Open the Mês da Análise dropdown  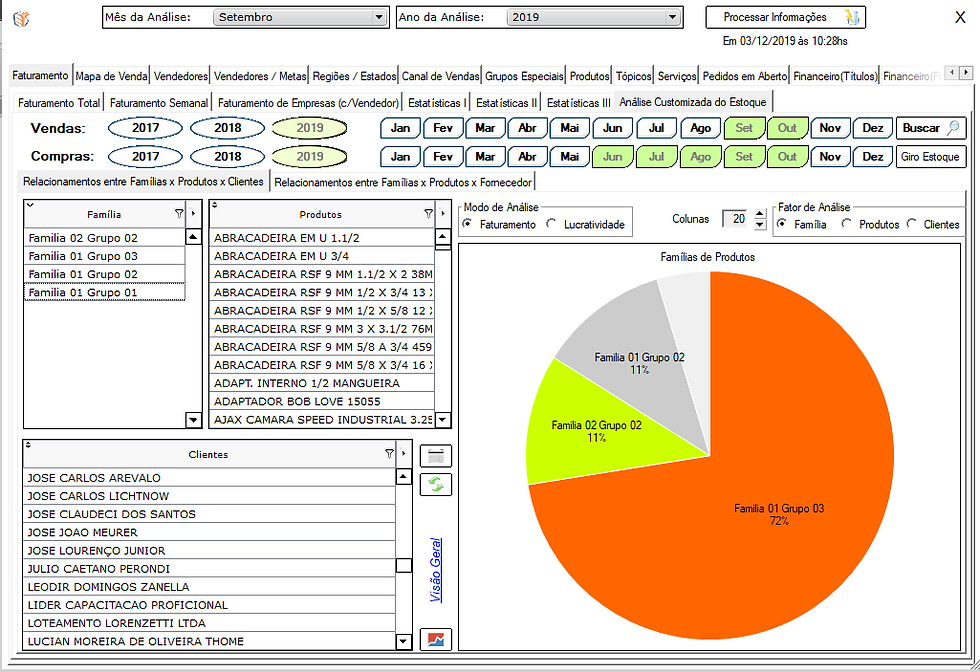pyautogui.click(x=379, y=18)
